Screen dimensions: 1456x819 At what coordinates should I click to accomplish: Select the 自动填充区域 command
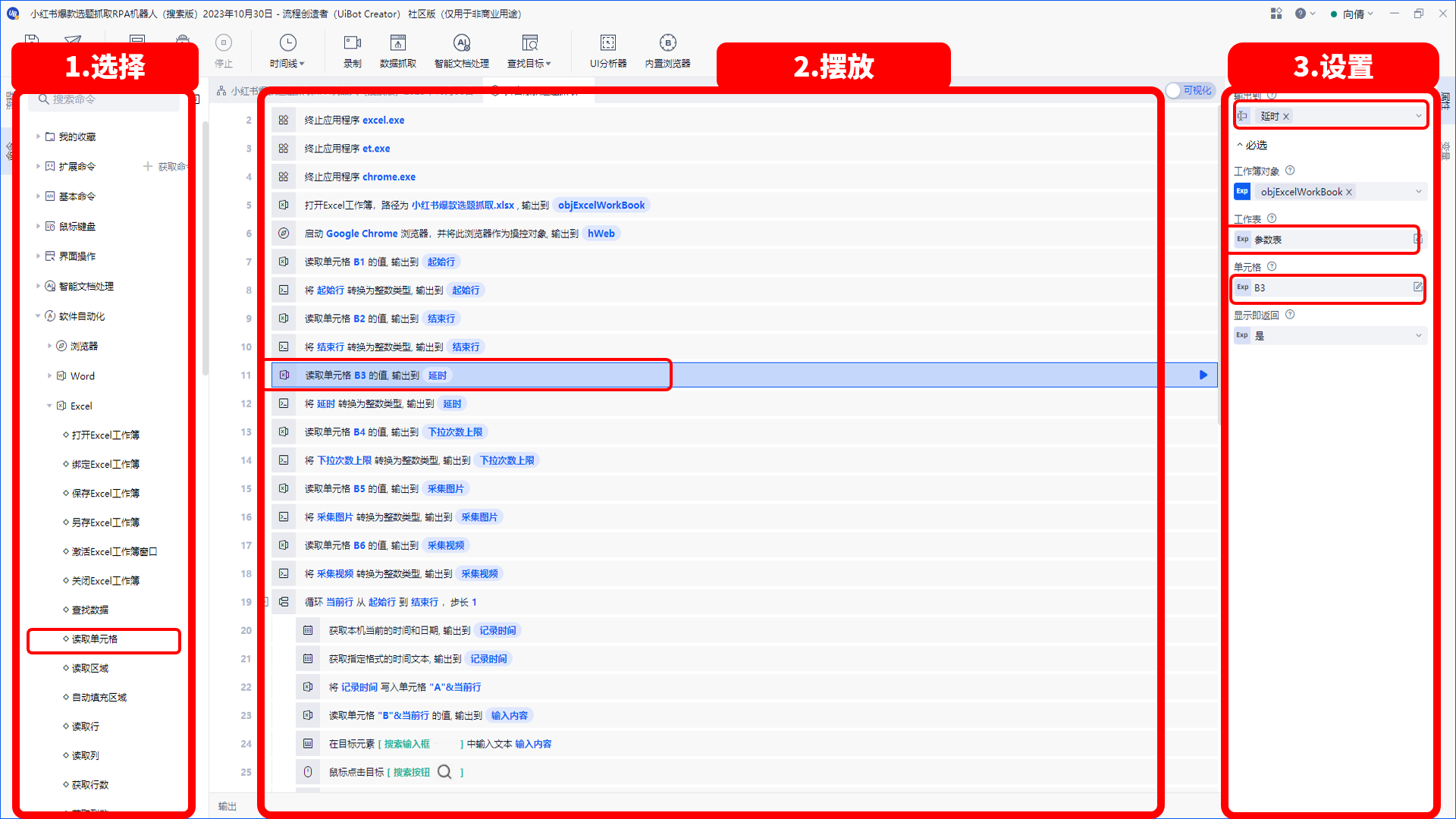[99, 698]
